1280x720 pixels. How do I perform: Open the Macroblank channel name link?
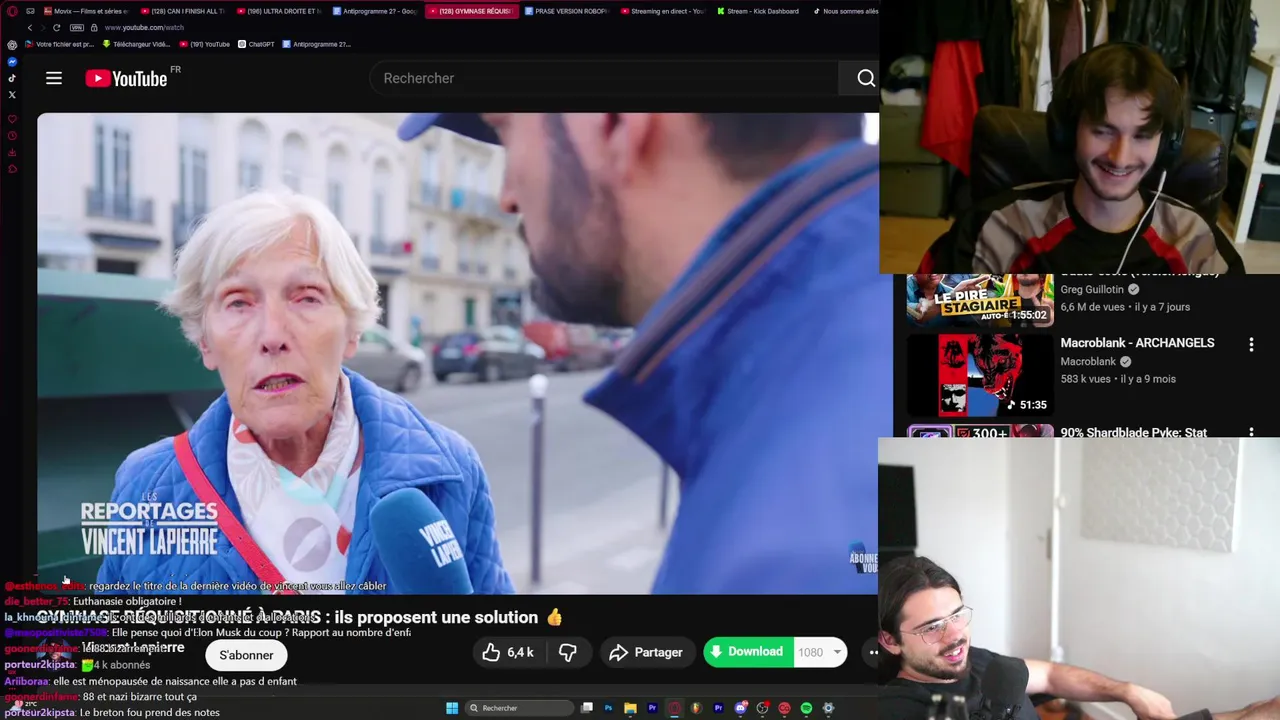tap(1088, 361)
